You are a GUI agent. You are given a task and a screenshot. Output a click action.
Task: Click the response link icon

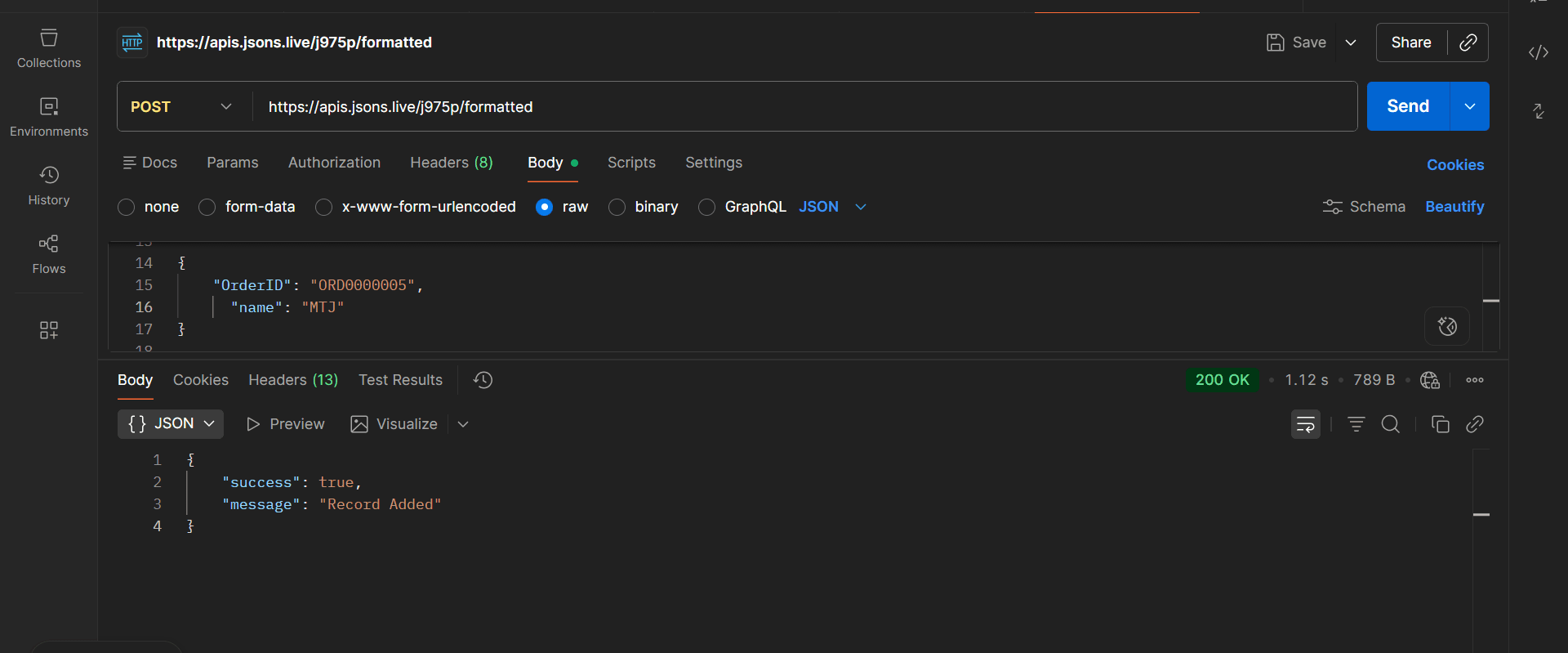pyautogui.click(x=1475, y=424)
